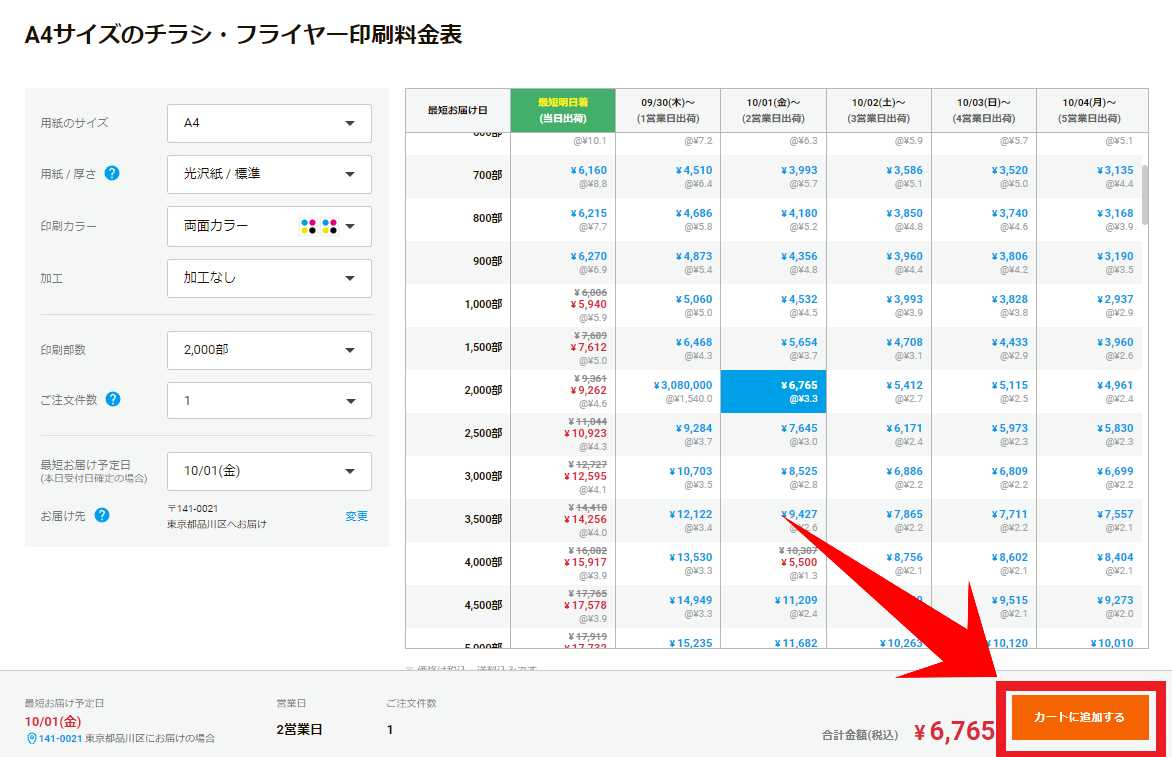Viewport: 1172px width, 757px height.
Task: Select the 10/04(月) delivery column header
Action: click(1089, 109)
